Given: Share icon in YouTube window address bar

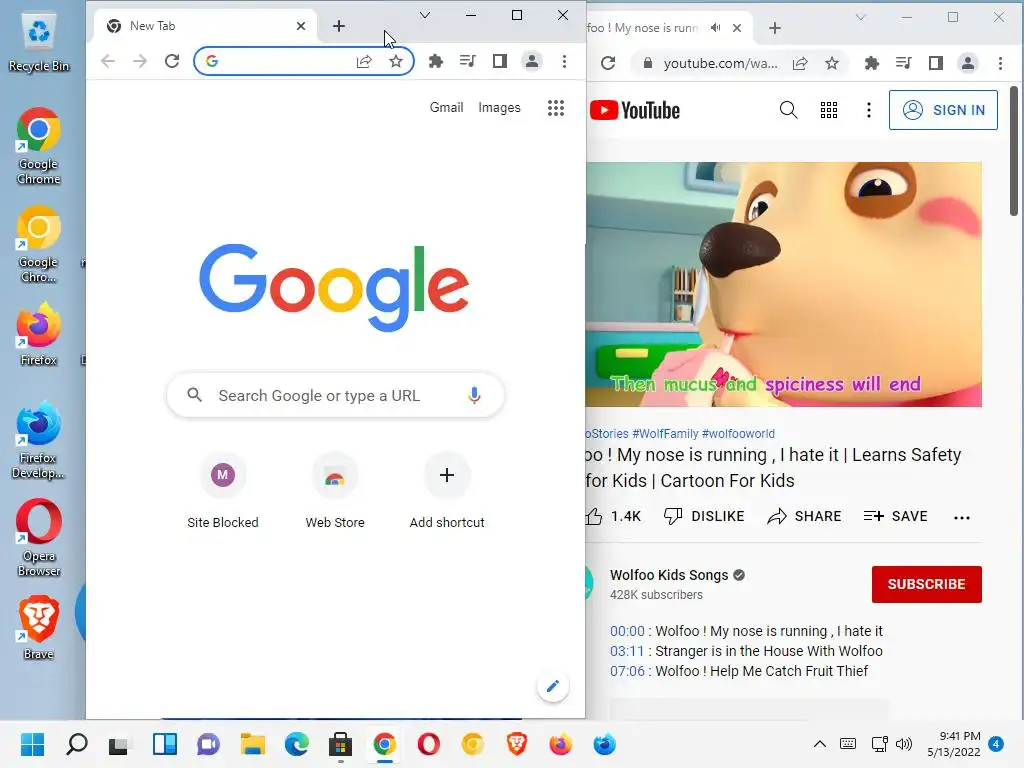Looking at the screenshot, I should (x=800, y=63).
